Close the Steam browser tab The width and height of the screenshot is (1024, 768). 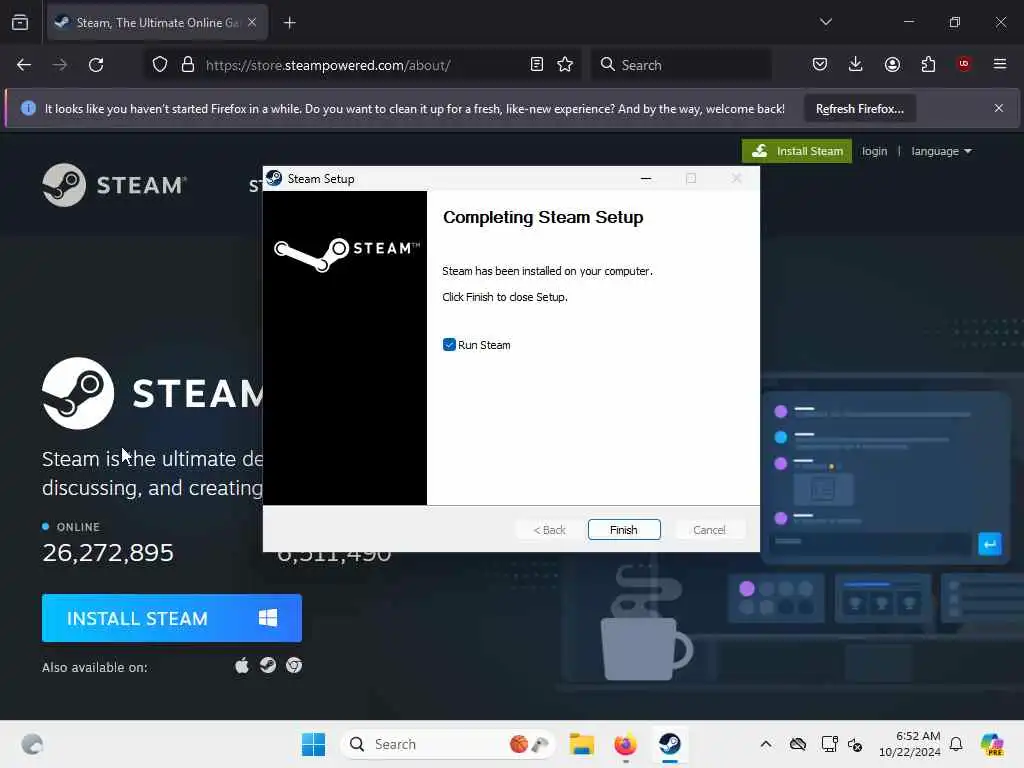click(x=252, y=22)
